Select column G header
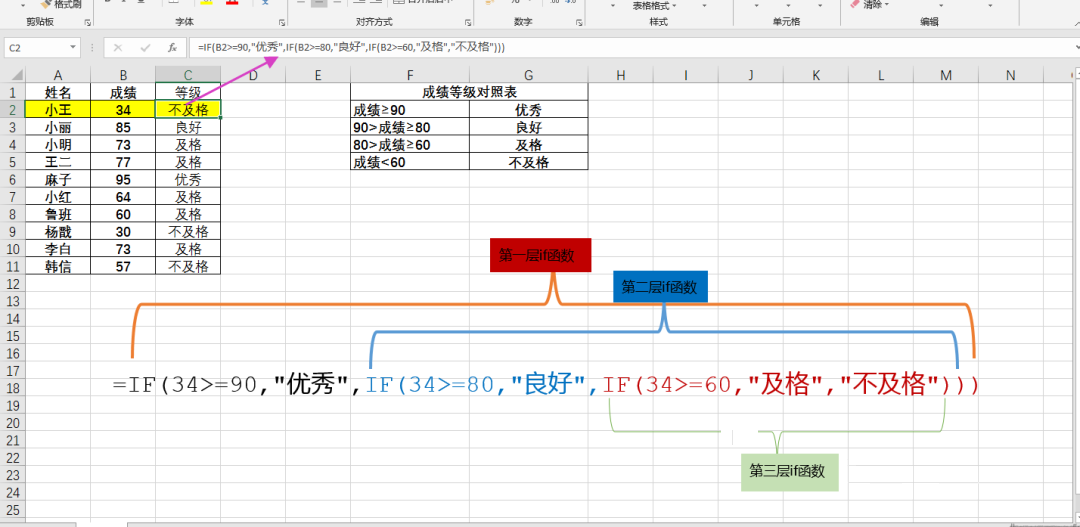Viewport: 1080px width, 527px height. [528, 75]
